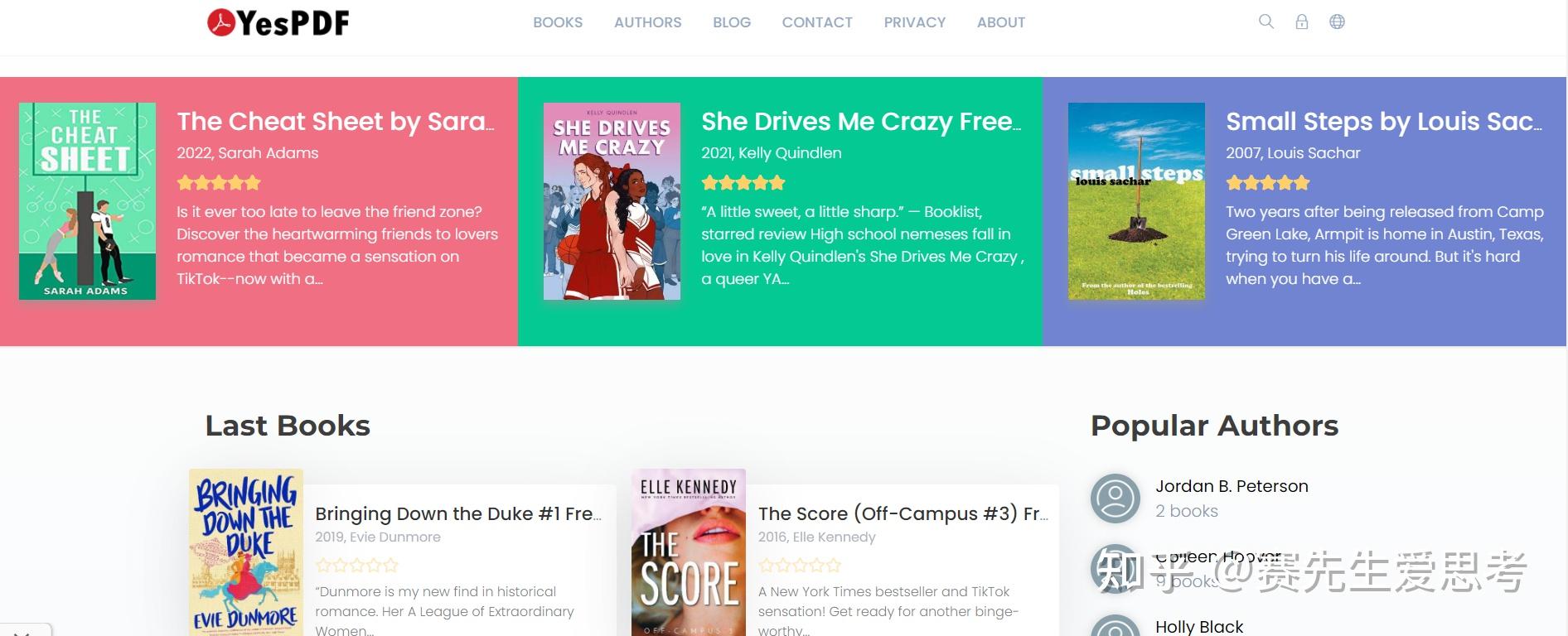The height and width of the screenshot is (636, 1568).
Task: Click "2019, Evie Dunmore" text
Action: [x=378, y=537]
